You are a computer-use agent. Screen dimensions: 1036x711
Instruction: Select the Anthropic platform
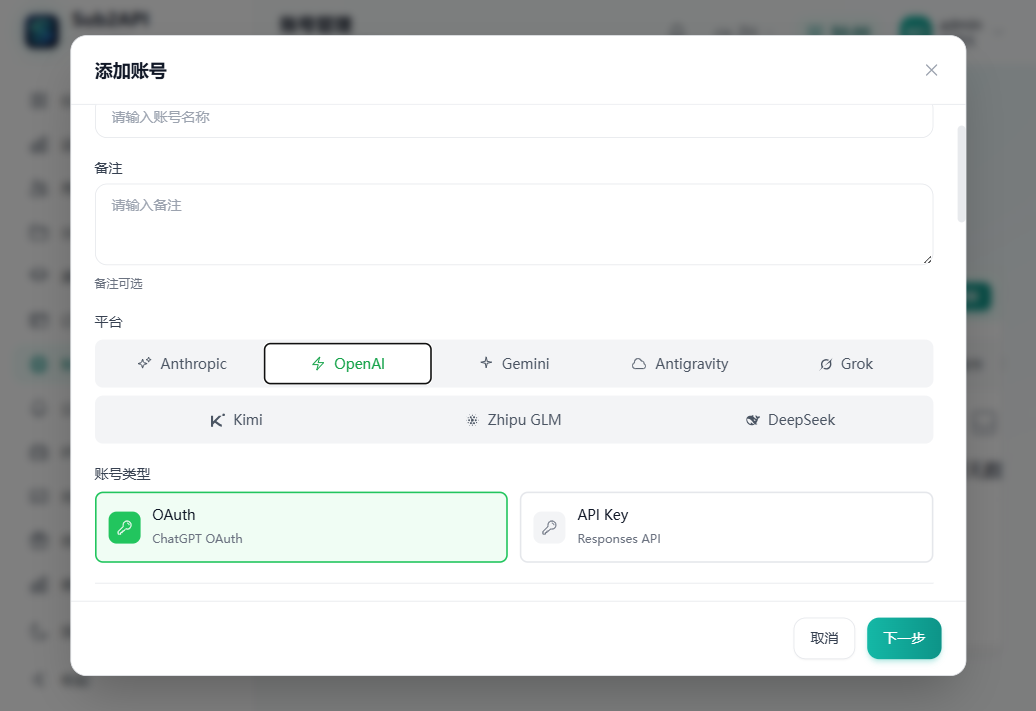tap(181, 363)
